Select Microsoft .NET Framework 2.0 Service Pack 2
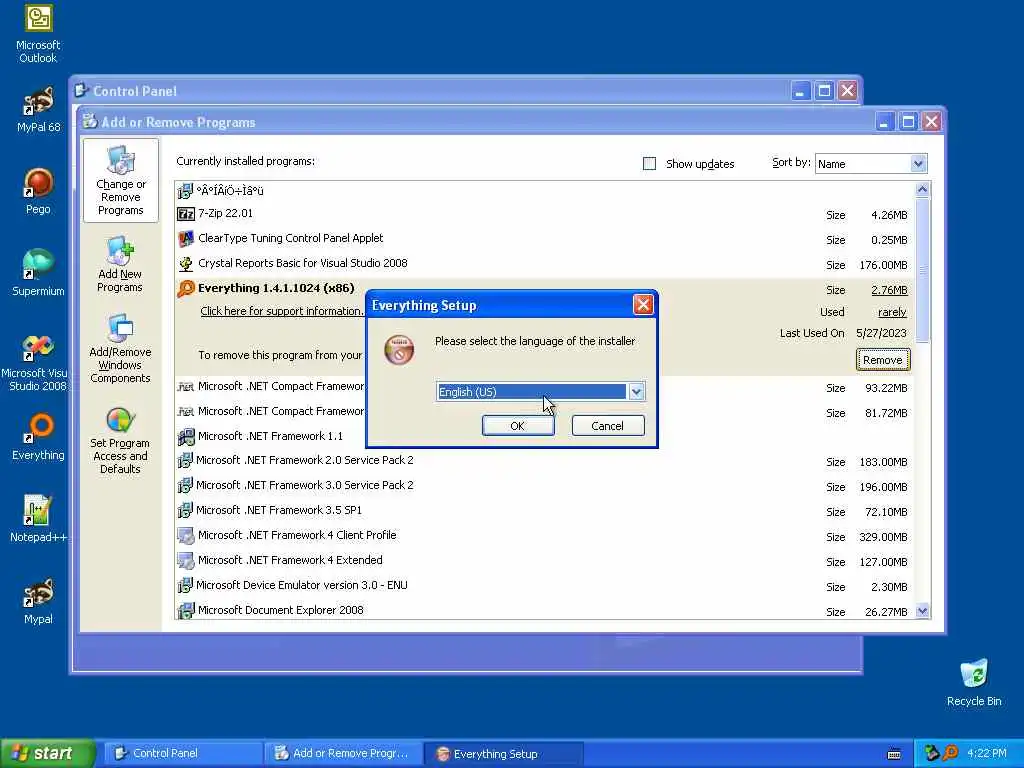Viewport: 1024px width, 768px height. 543,461
